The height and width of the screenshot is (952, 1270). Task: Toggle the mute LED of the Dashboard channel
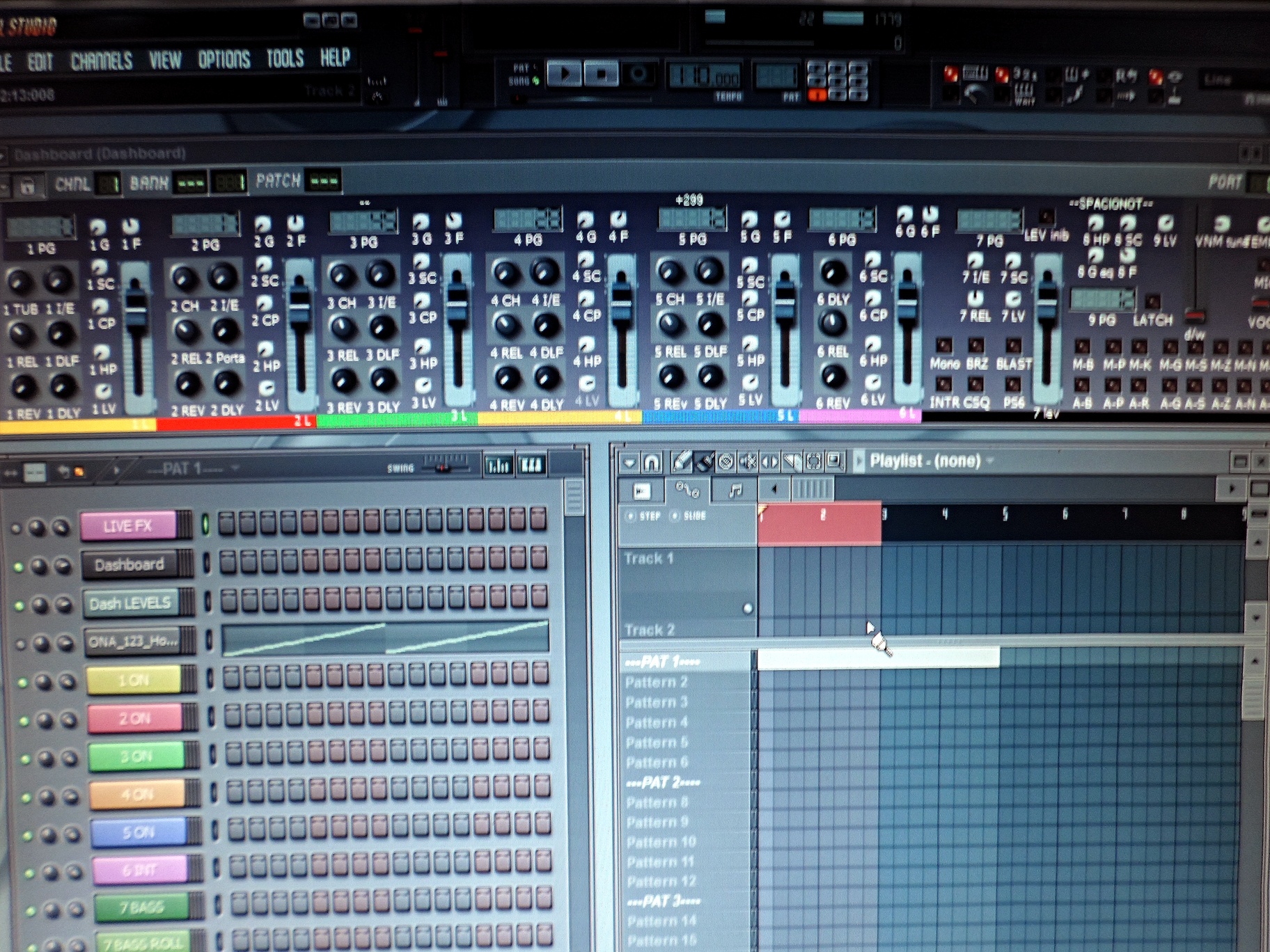click(18, 567)
